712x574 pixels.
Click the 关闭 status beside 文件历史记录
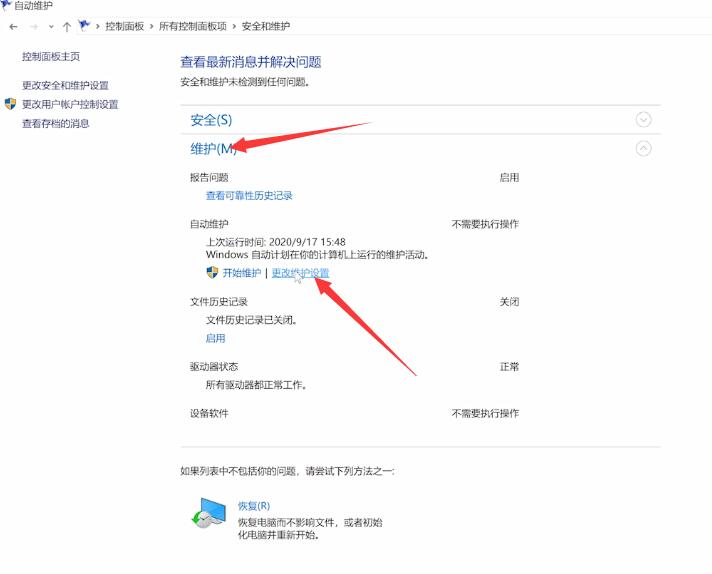[x=509, y=302]
